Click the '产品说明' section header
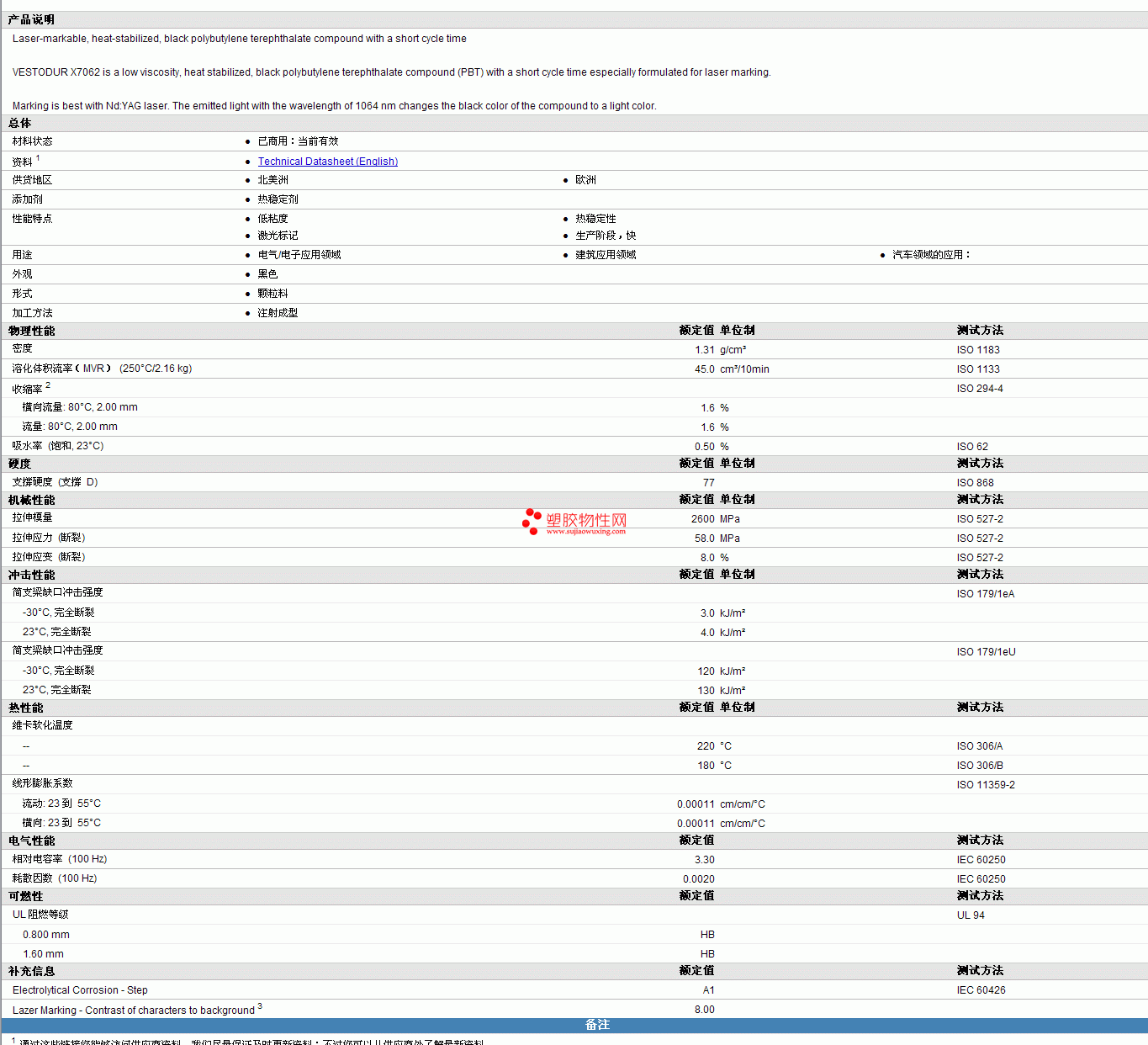Image resolution: width=1148 pixels, height=1045 pixels. (x=31, y=19)
